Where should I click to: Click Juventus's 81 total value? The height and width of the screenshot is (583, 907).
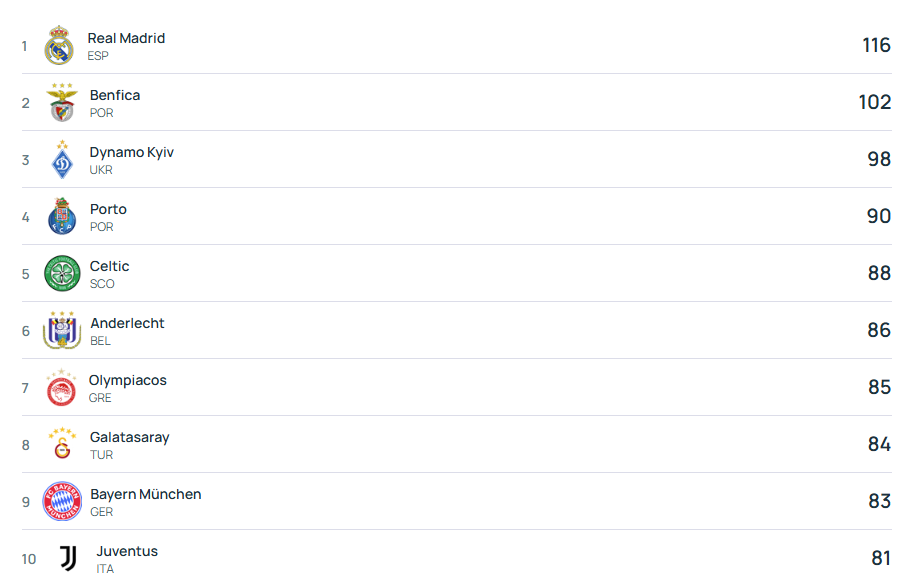(880, 559)
